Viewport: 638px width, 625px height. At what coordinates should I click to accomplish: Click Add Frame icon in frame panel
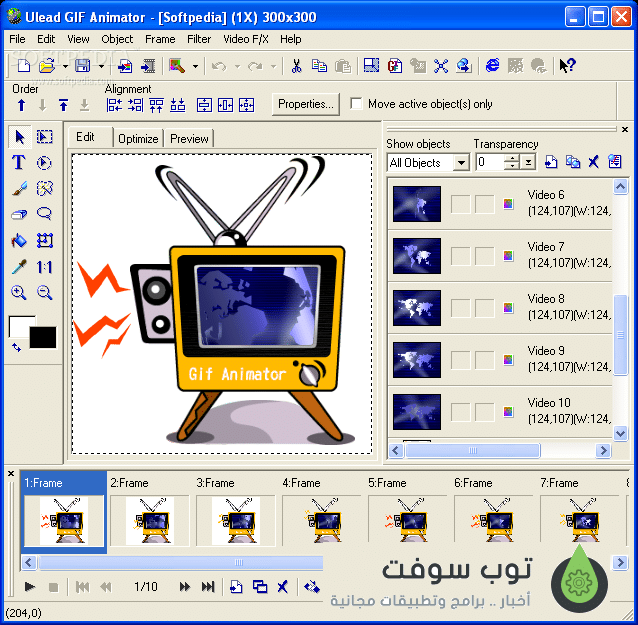(236, 587)
